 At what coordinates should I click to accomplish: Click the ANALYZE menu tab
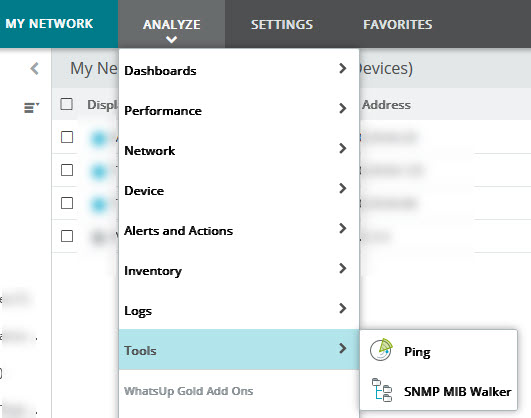pos(171,24)
